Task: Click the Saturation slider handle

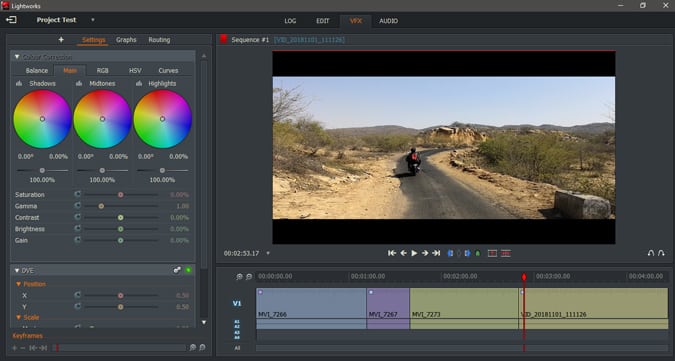Action: [121, 195]
